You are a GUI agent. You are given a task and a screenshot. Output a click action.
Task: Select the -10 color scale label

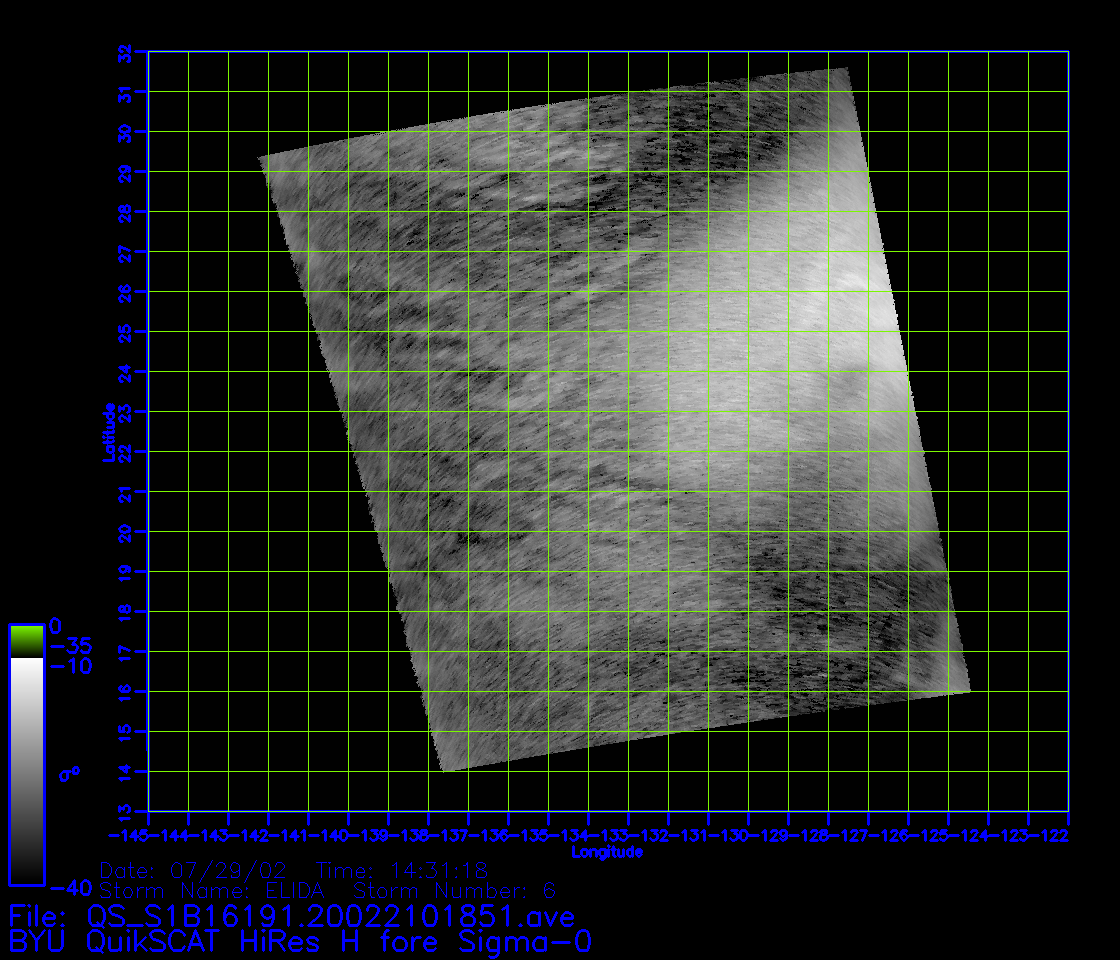point(69,667)
